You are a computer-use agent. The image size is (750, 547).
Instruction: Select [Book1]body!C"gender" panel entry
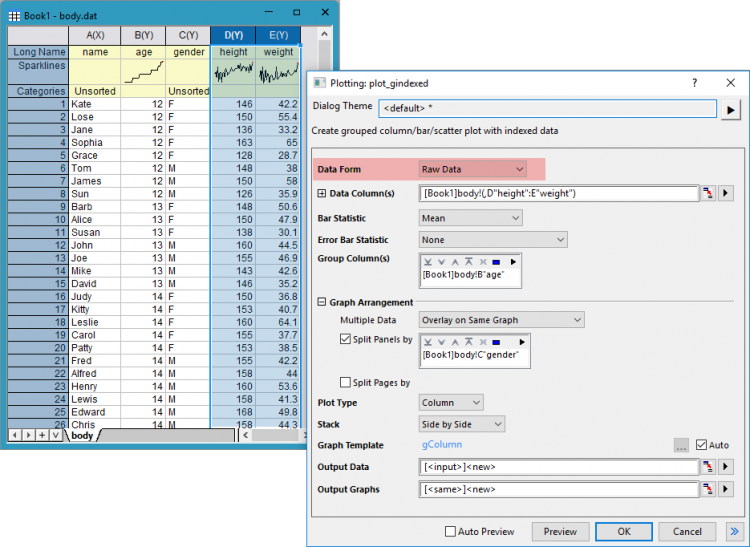click(470, 355)
